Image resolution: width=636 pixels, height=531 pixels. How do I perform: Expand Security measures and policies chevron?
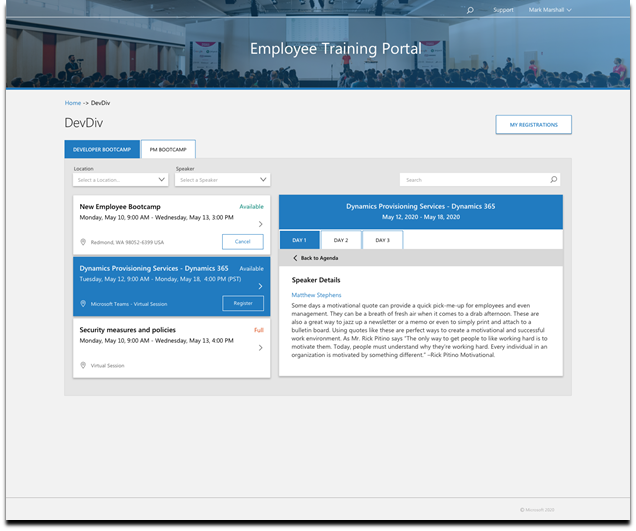point(261,348)
